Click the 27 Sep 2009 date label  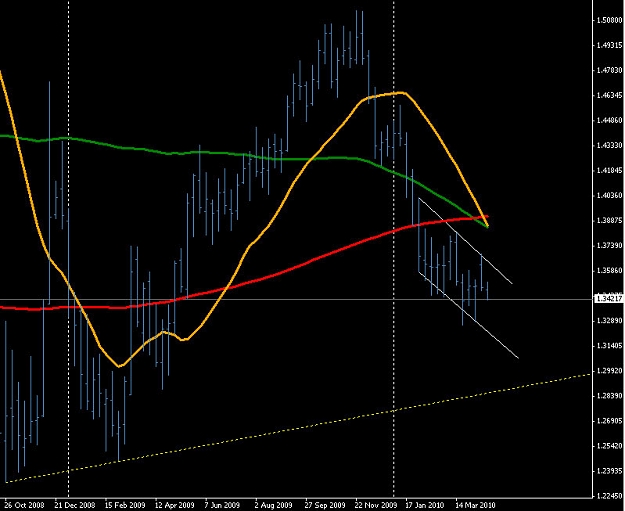[325, 505]
